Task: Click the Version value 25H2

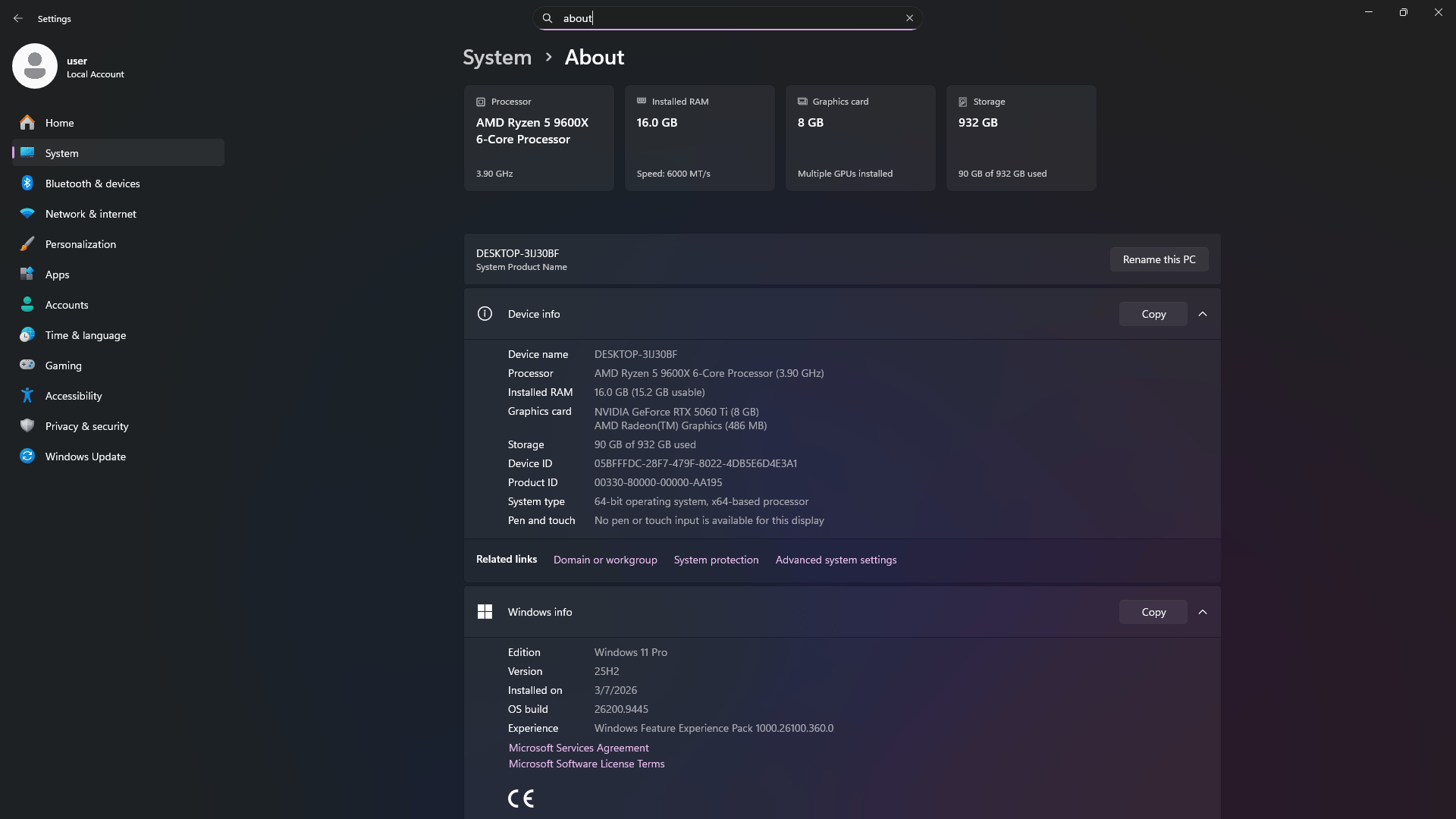Action: [607, 671]
